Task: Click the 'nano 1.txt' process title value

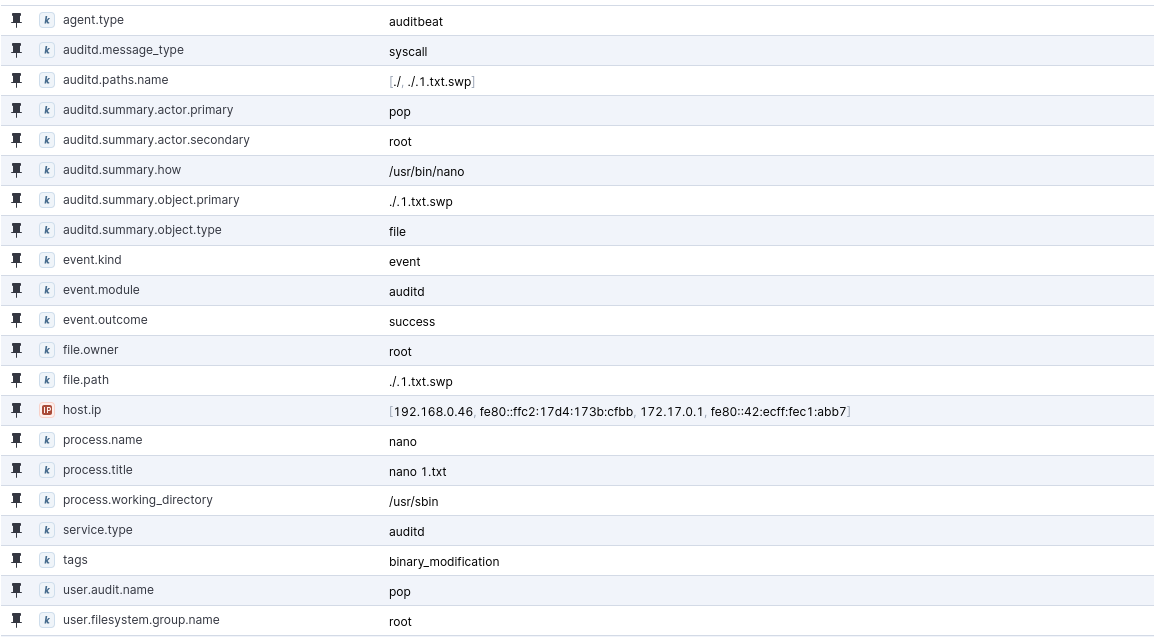Action: (x=417, y=472)
